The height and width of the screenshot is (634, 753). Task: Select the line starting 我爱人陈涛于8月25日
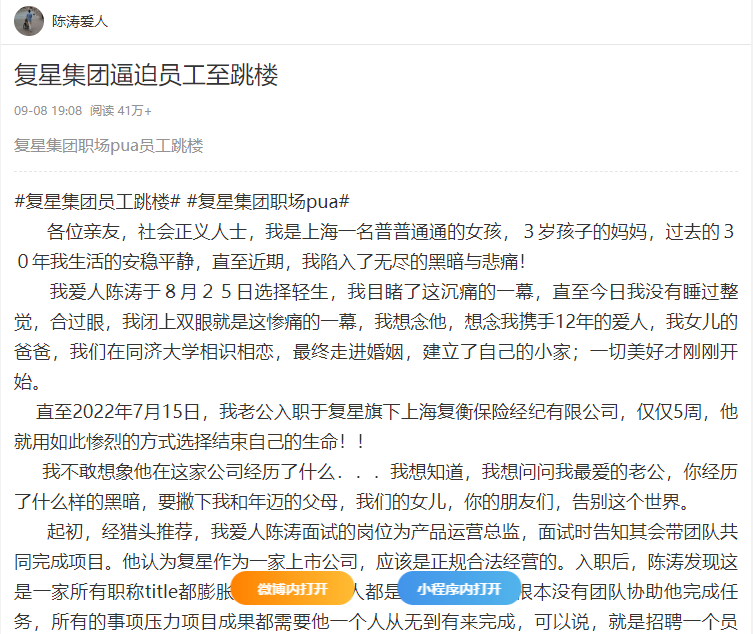394,292
